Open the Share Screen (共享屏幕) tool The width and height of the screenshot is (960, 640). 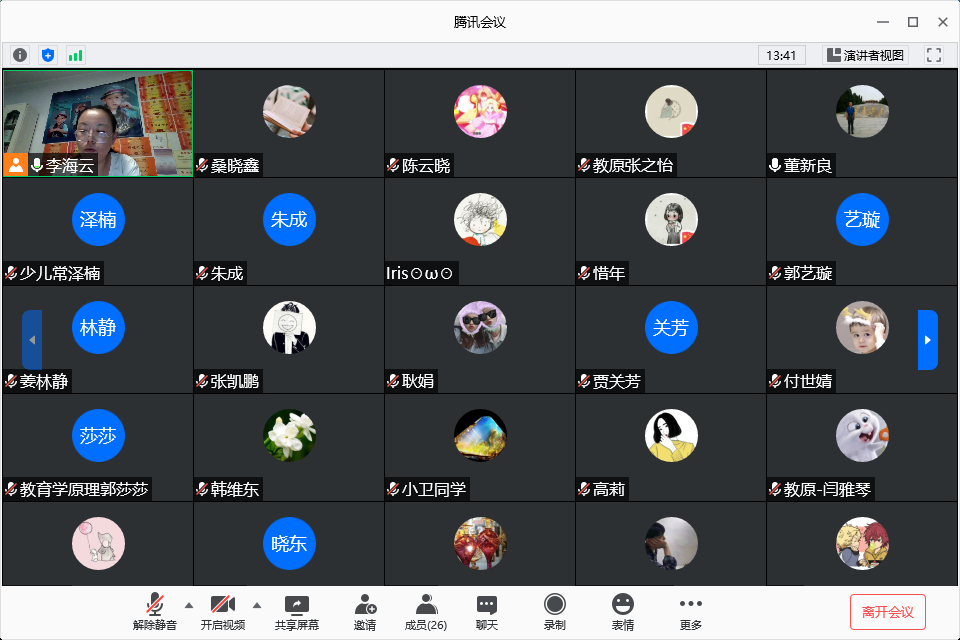point(297,612)
